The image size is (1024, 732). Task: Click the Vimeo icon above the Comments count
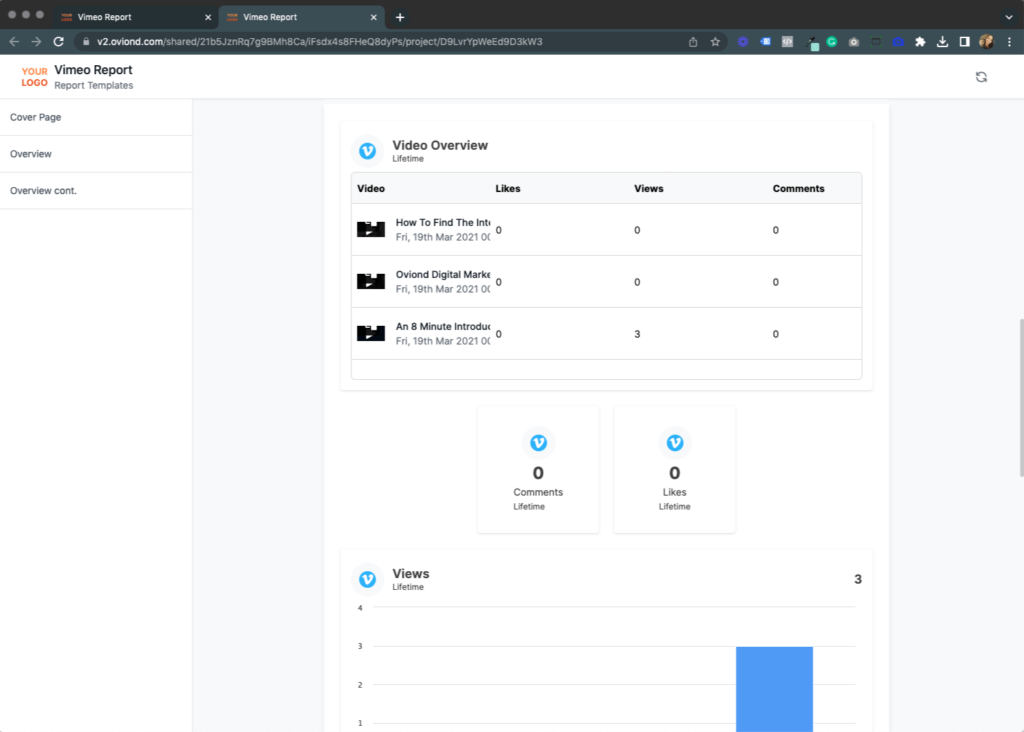pos(538,443)
